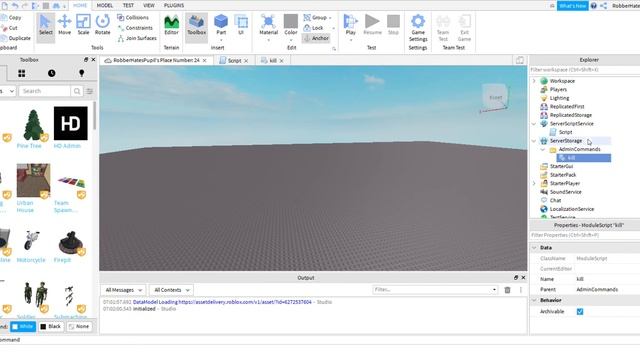
Task: Click the What's New button
Action: pyautogui.click(x=572, y=6)
